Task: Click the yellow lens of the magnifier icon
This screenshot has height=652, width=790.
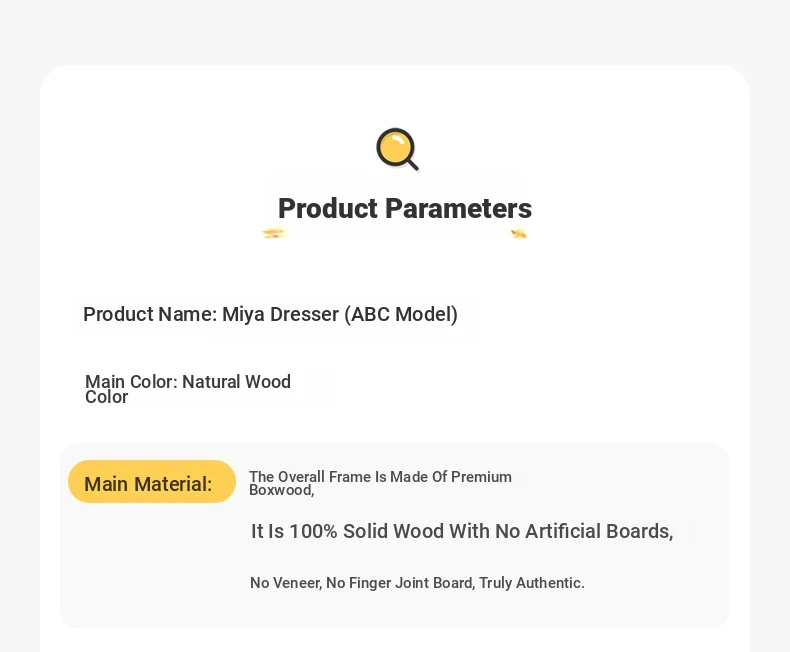Action: click(396, 147)
